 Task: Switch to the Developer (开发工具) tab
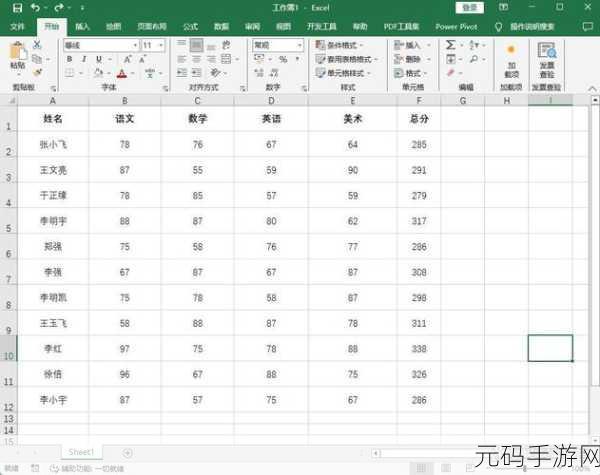tap(321, 26)
